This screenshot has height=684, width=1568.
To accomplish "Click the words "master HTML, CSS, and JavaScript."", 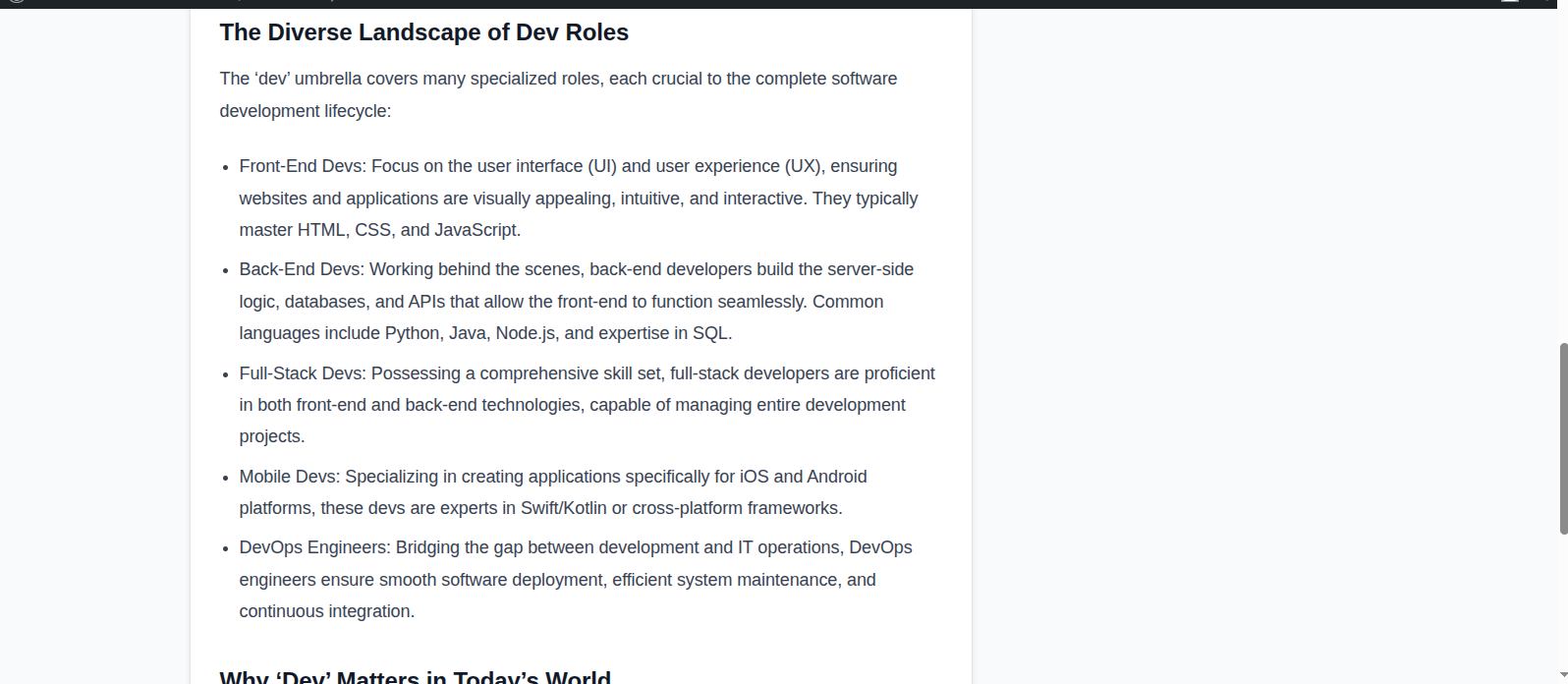I will click(380, 230).
